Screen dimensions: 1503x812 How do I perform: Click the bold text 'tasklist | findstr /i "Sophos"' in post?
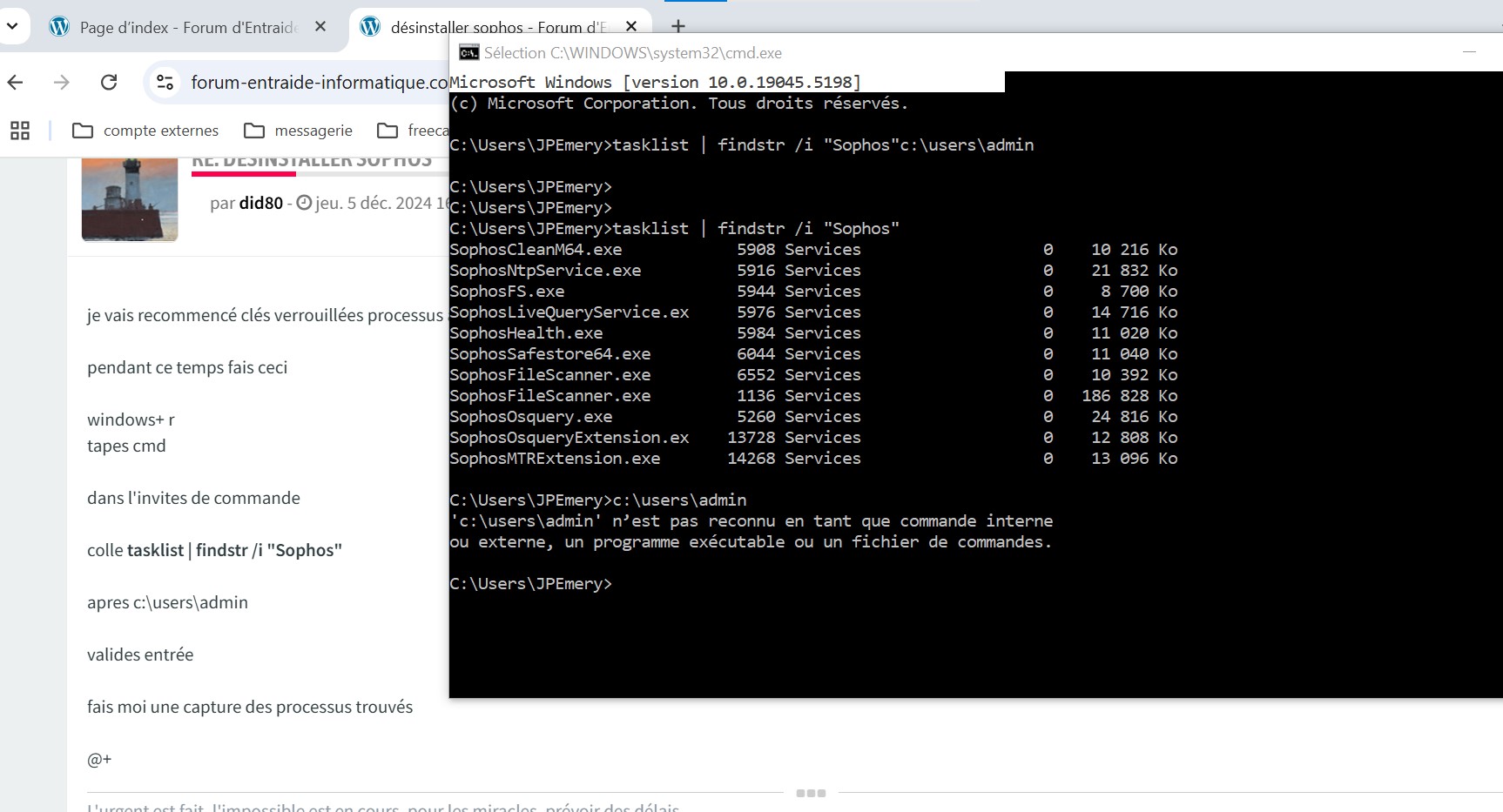click(x=234, y=550)
